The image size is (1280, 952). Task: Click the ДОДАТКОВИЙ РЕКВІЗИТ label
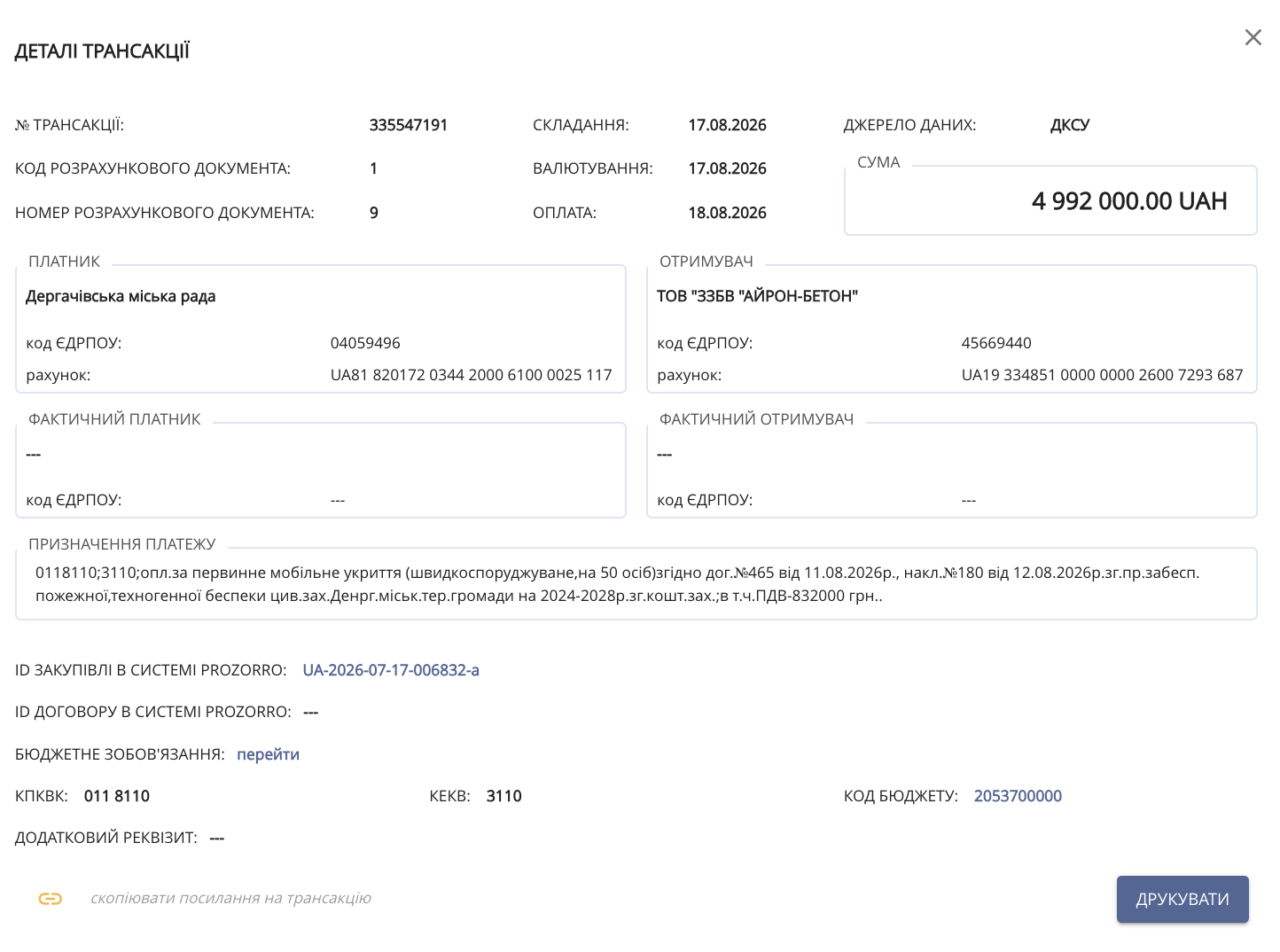click(x=106, y=838)
